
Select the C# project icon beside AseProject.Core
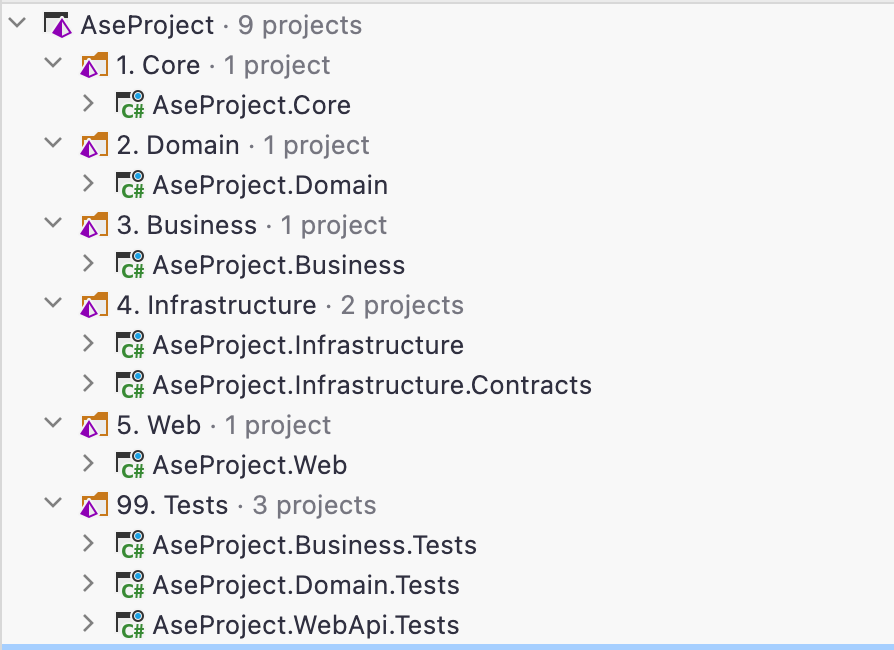pyautogui.click(x=126, y=104)
